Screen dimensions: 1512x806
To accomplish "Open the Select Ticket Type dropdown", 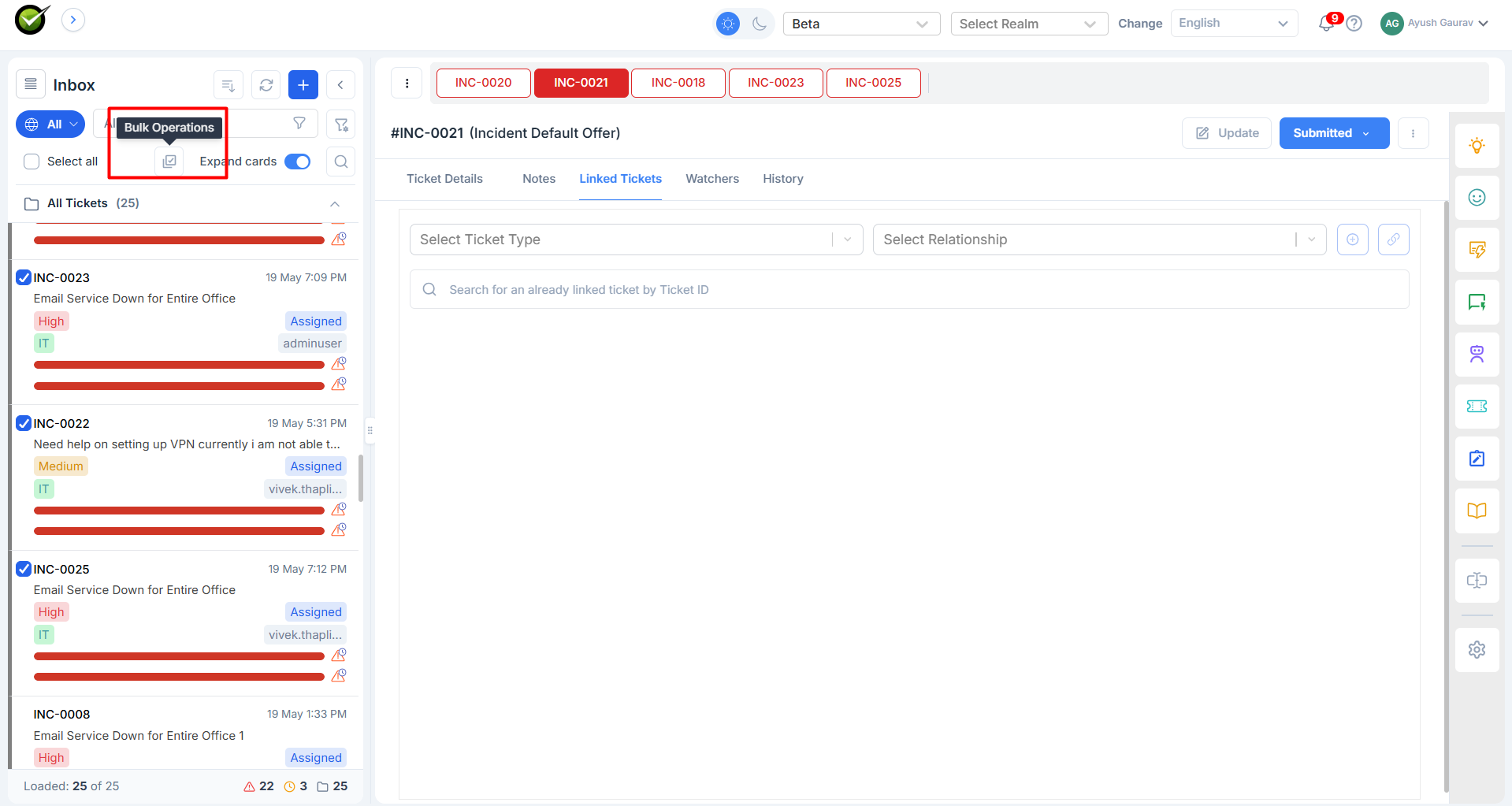I will coord(636,240).
